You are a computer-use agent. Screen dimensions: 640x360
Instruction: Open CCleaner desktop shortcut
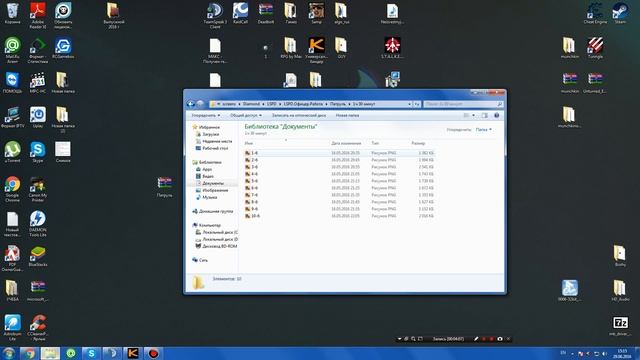pyautogui.click(x=38, y=327)
